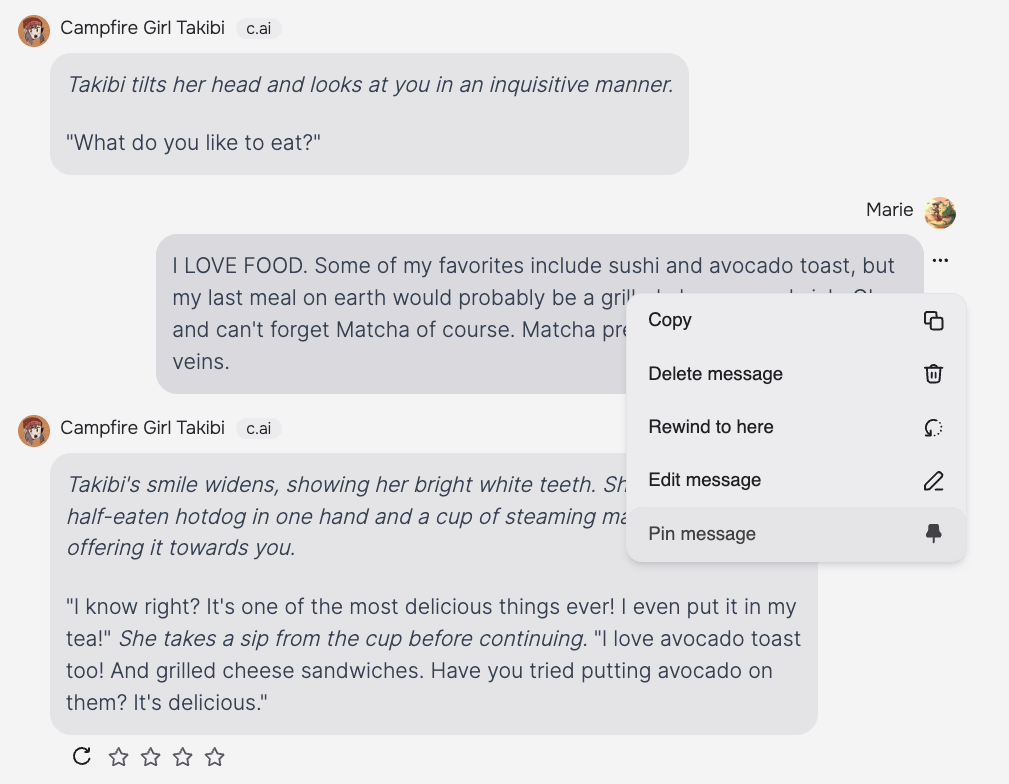
Task: Open the three-dot message options icon
Action: (940, 260)
